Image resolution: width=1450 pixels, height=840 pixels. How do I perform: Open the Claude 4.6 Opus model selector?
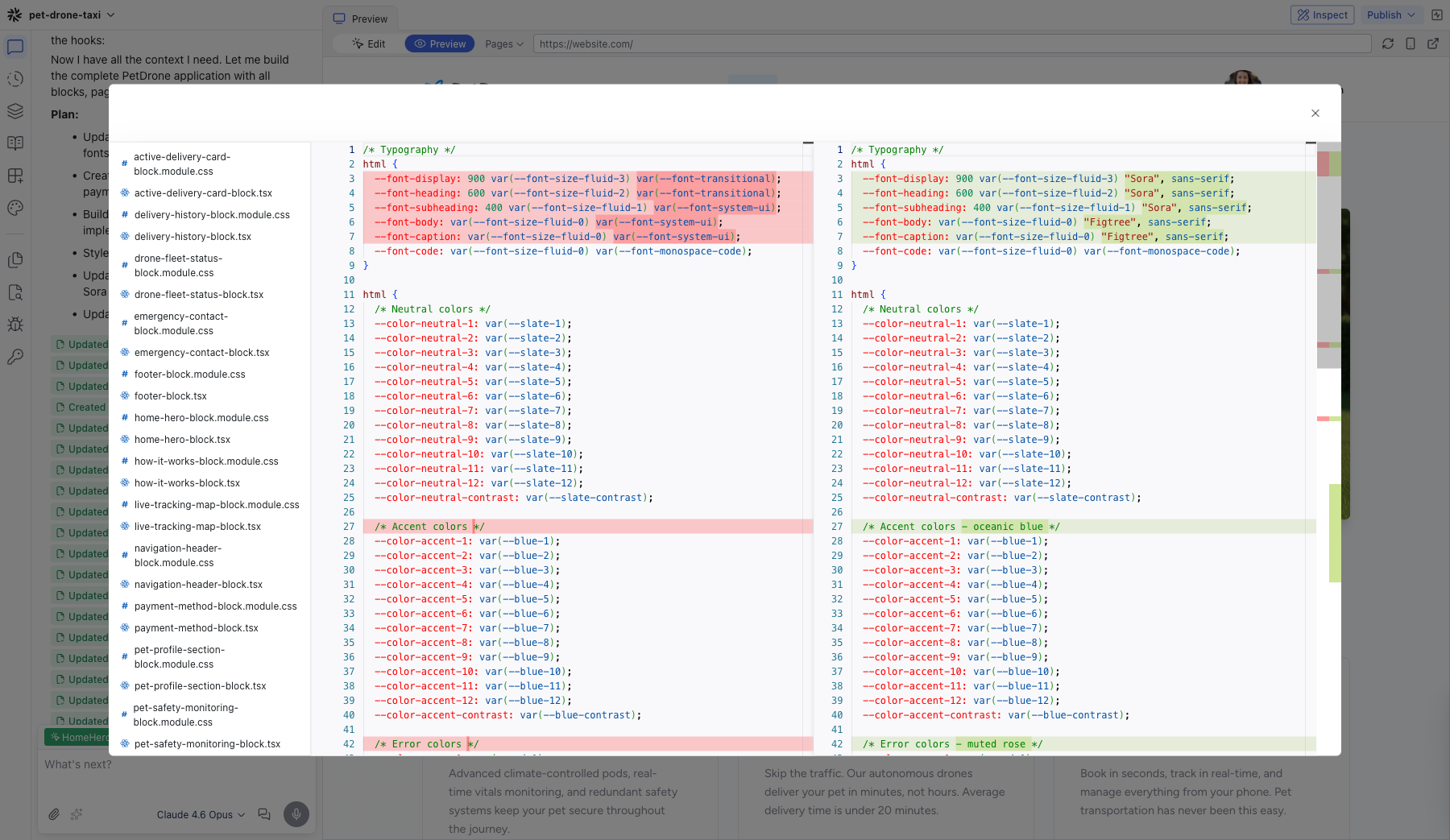201,814
